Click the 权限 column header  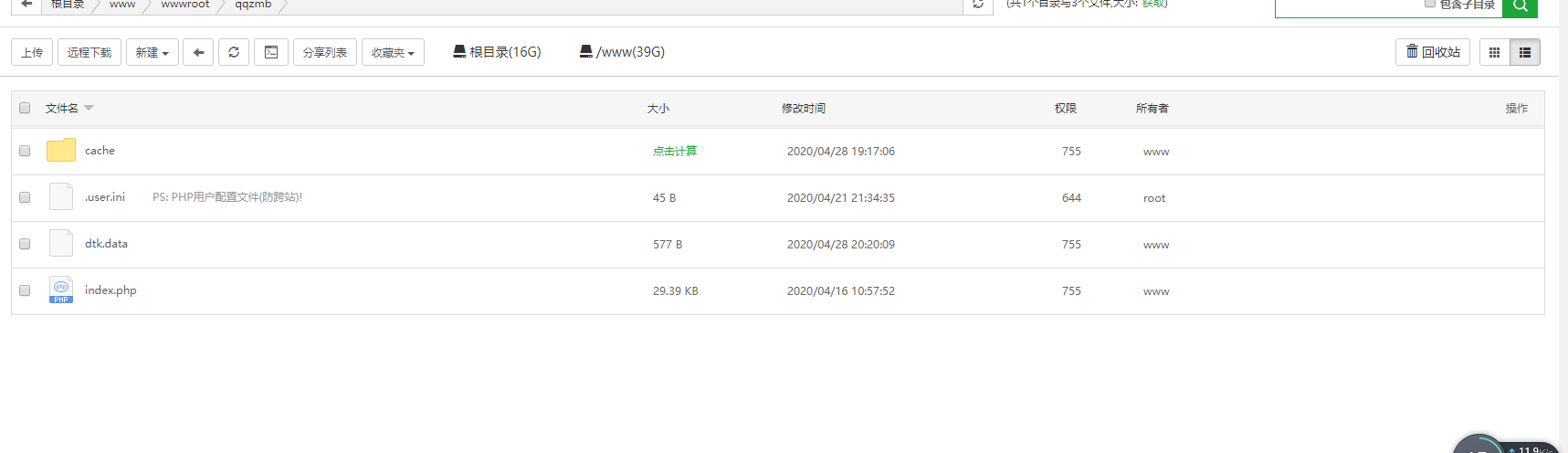(1066, 109)
